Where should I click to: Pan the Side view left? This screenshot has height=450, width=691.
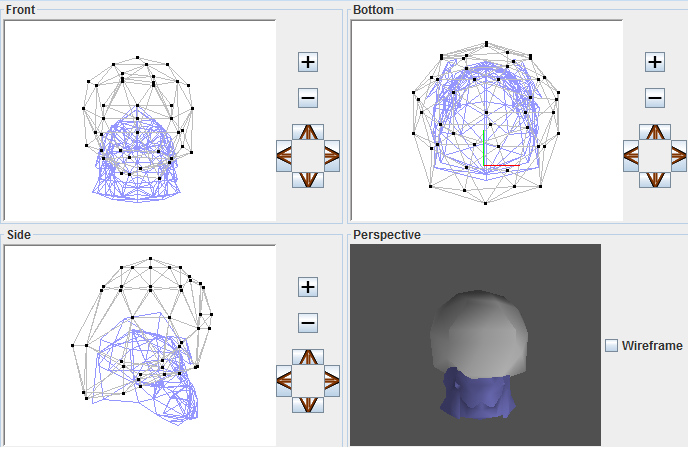coord(284,381)
